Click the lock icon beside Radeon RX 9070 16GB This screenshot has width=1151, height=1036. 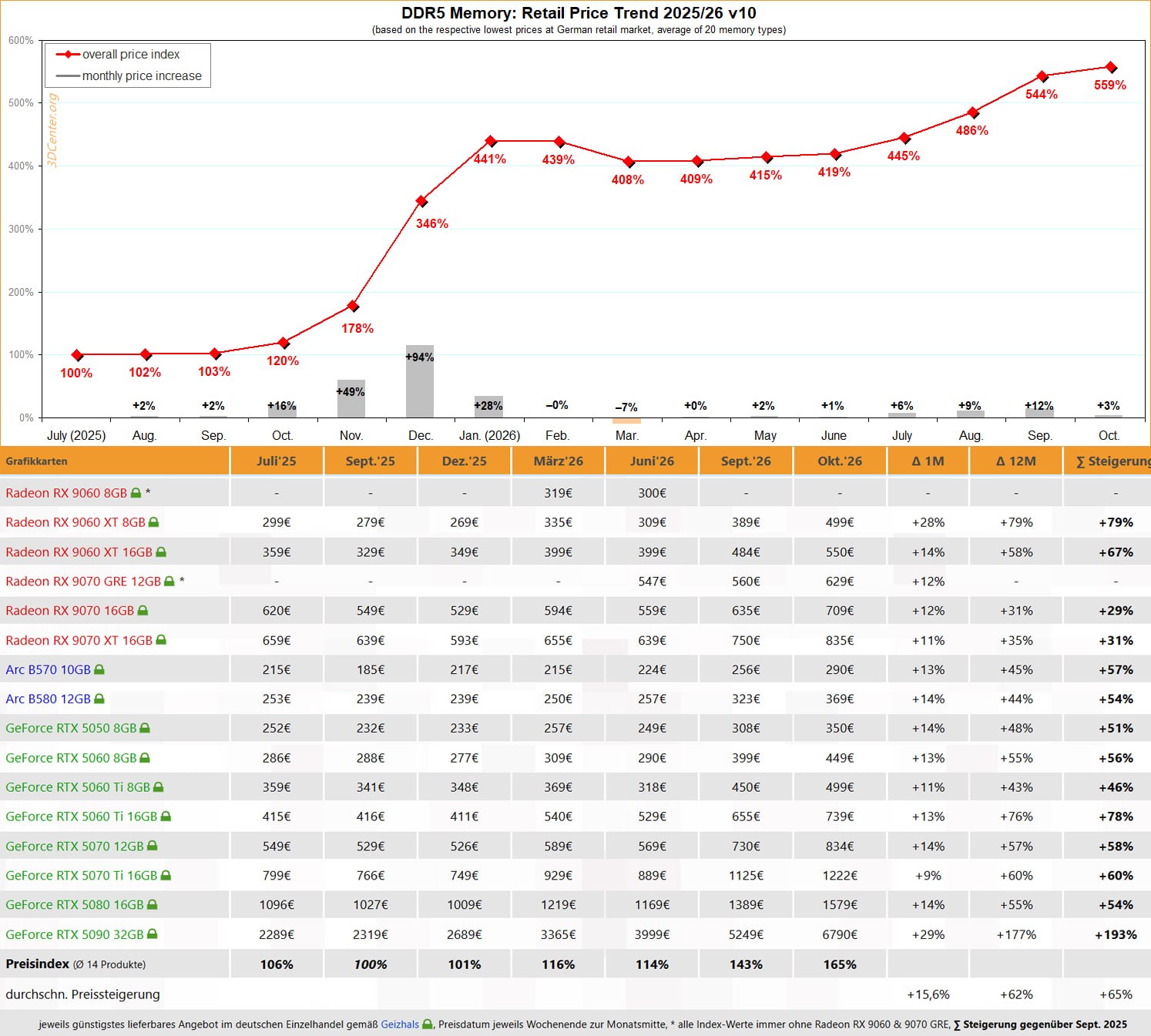click(x=143, y=611)
